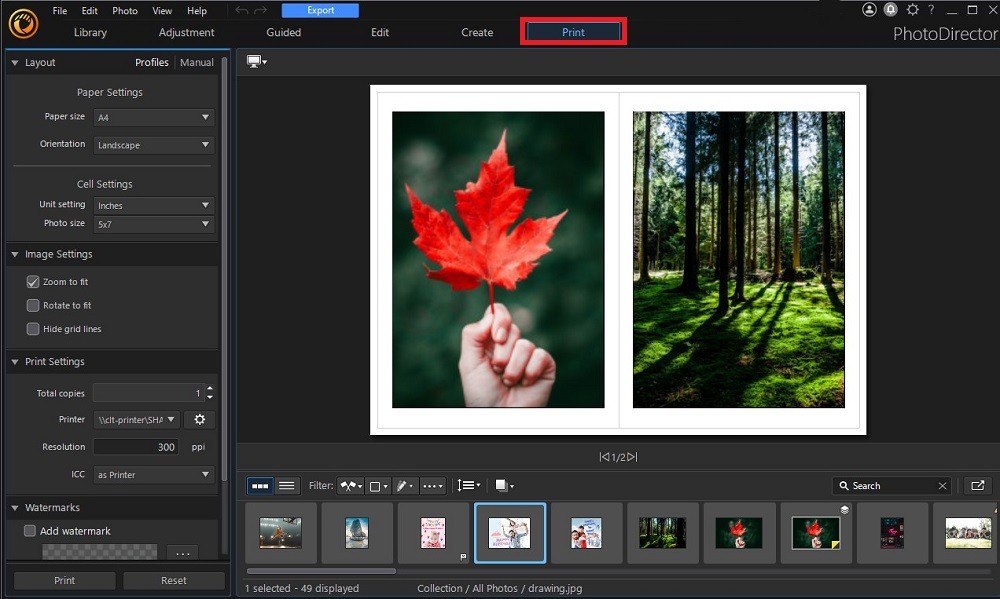This screenshot has height=599, width=1000.
Task: Click the sort order icon above thumbnails
Action: (467, 485)
